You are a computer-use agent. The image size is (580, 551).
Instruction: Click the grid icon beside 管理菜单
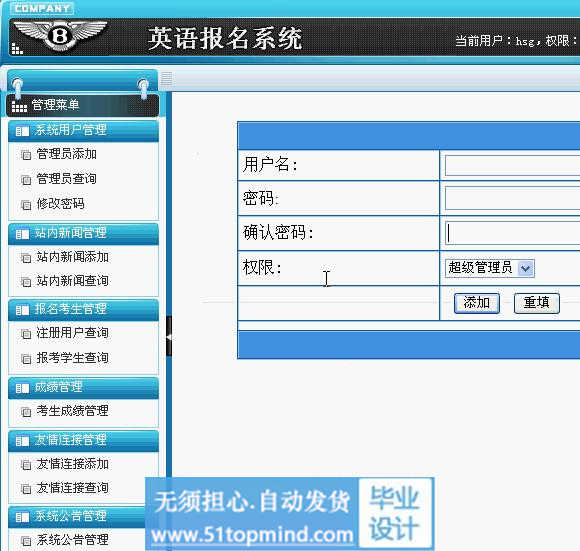point(19,106)
